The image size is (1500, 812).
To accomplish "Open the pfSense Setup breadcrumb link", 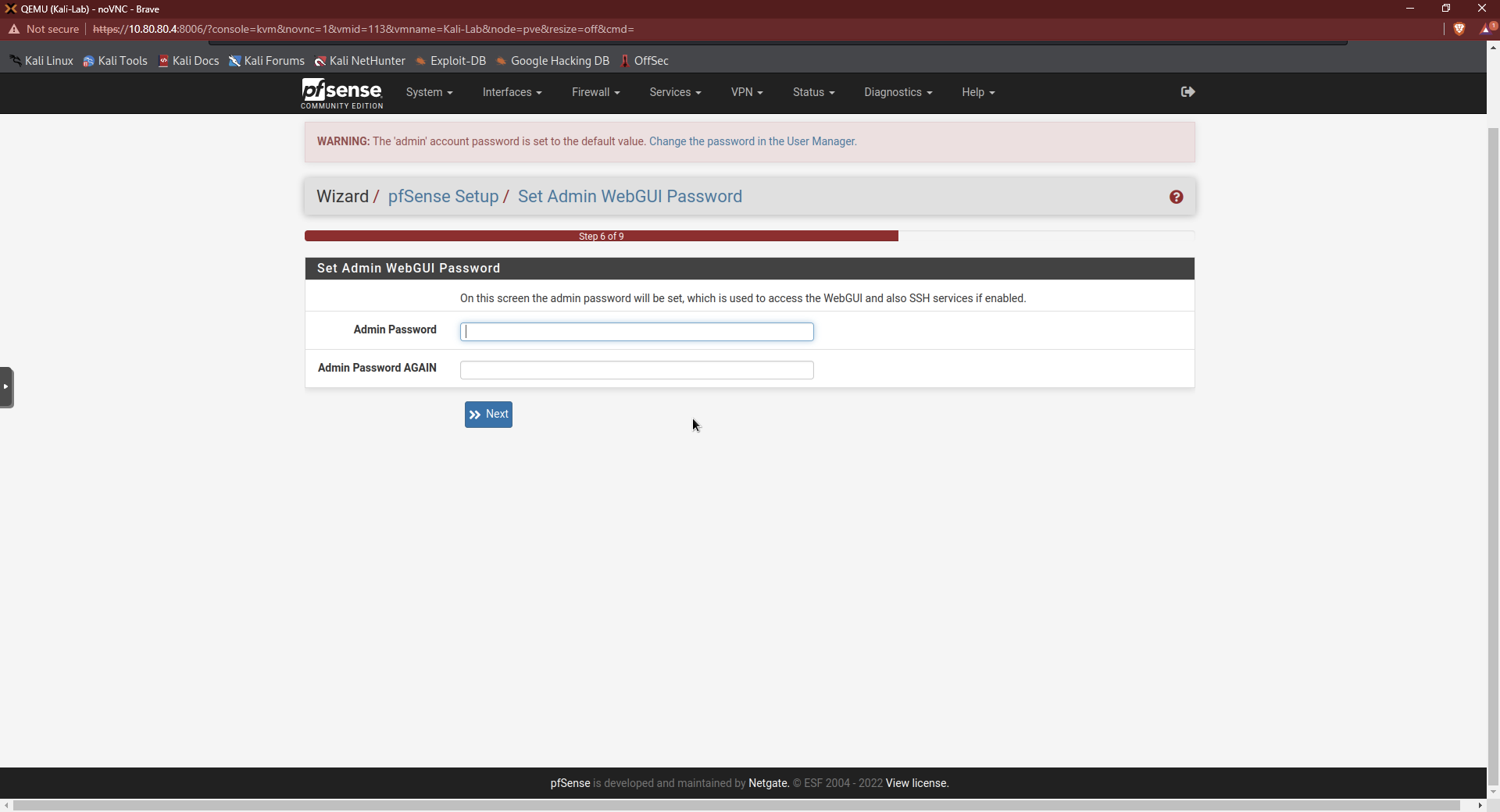I will coord(443,196).
